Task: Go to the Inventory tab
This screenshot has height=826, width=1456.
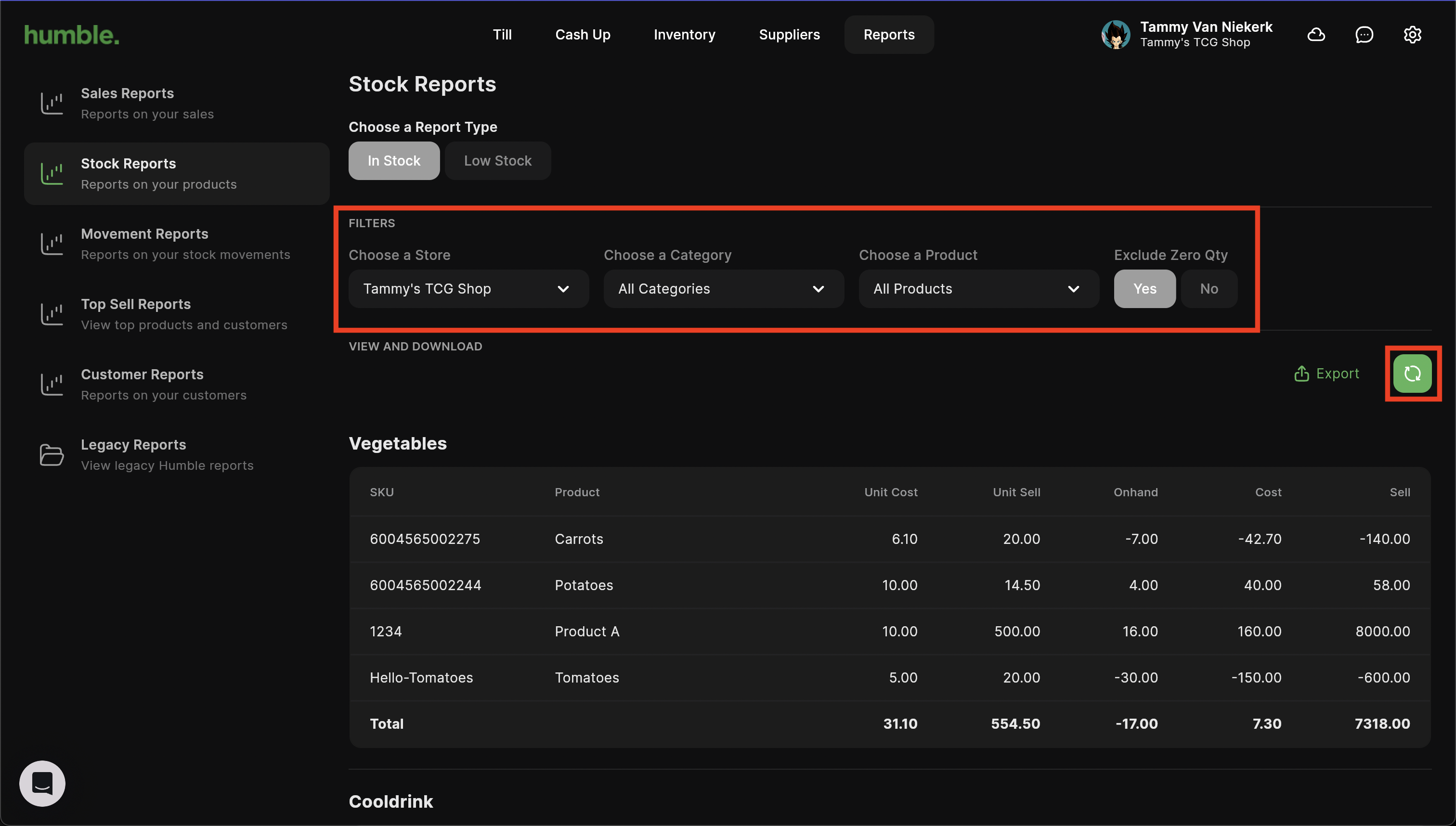Action: (x=684, y=35)
